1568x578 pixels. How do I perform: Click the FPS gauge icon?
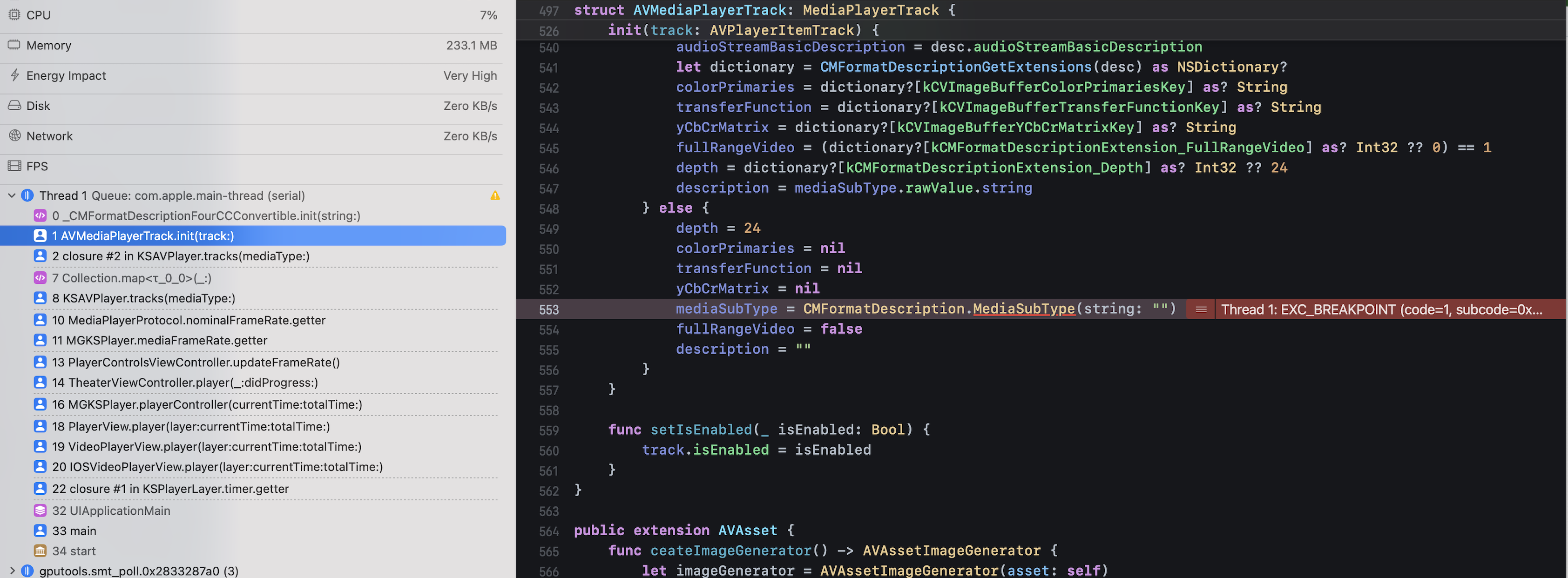[x=14, y=166]
